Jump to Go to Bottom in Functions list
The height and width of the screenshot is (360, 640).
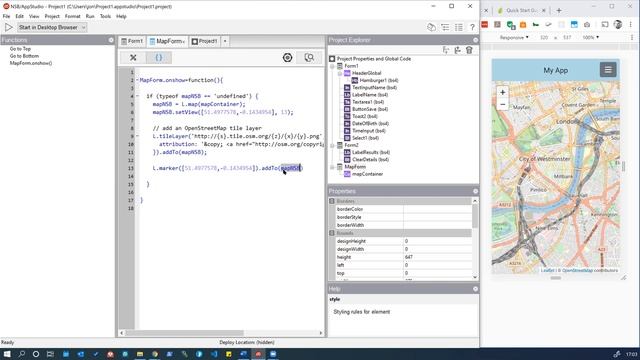click(x=24, y=56)
